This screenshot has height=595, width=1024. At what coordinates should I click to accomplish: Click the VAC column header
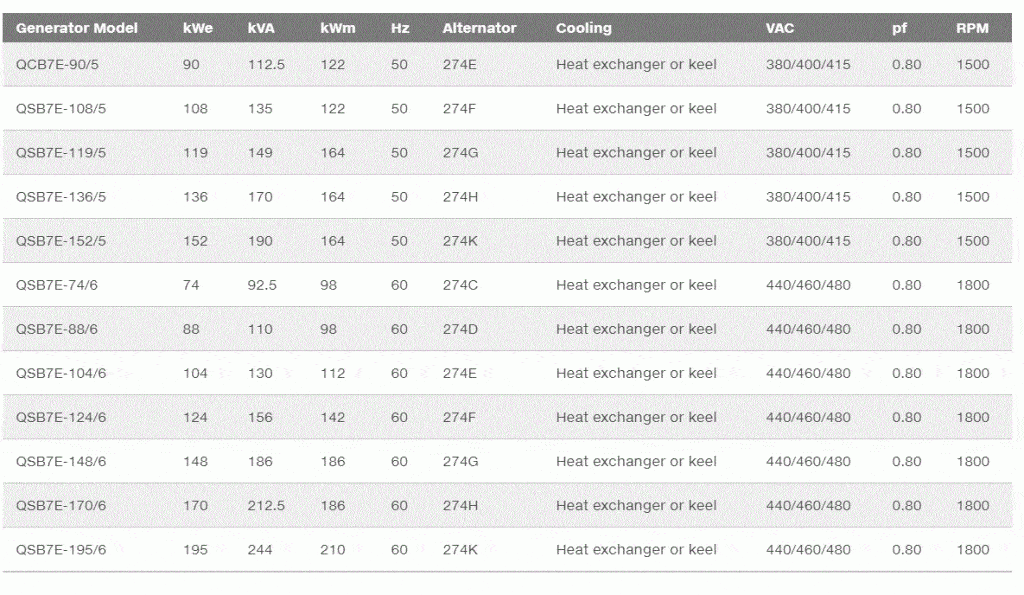779,28
